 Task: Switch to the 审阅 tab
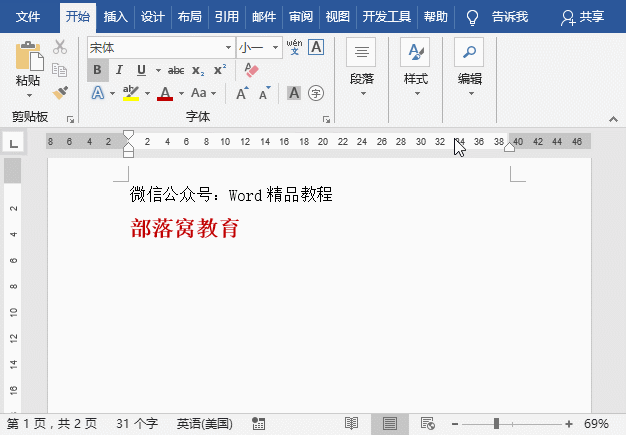pyautogui.click(x=301, y=17)
